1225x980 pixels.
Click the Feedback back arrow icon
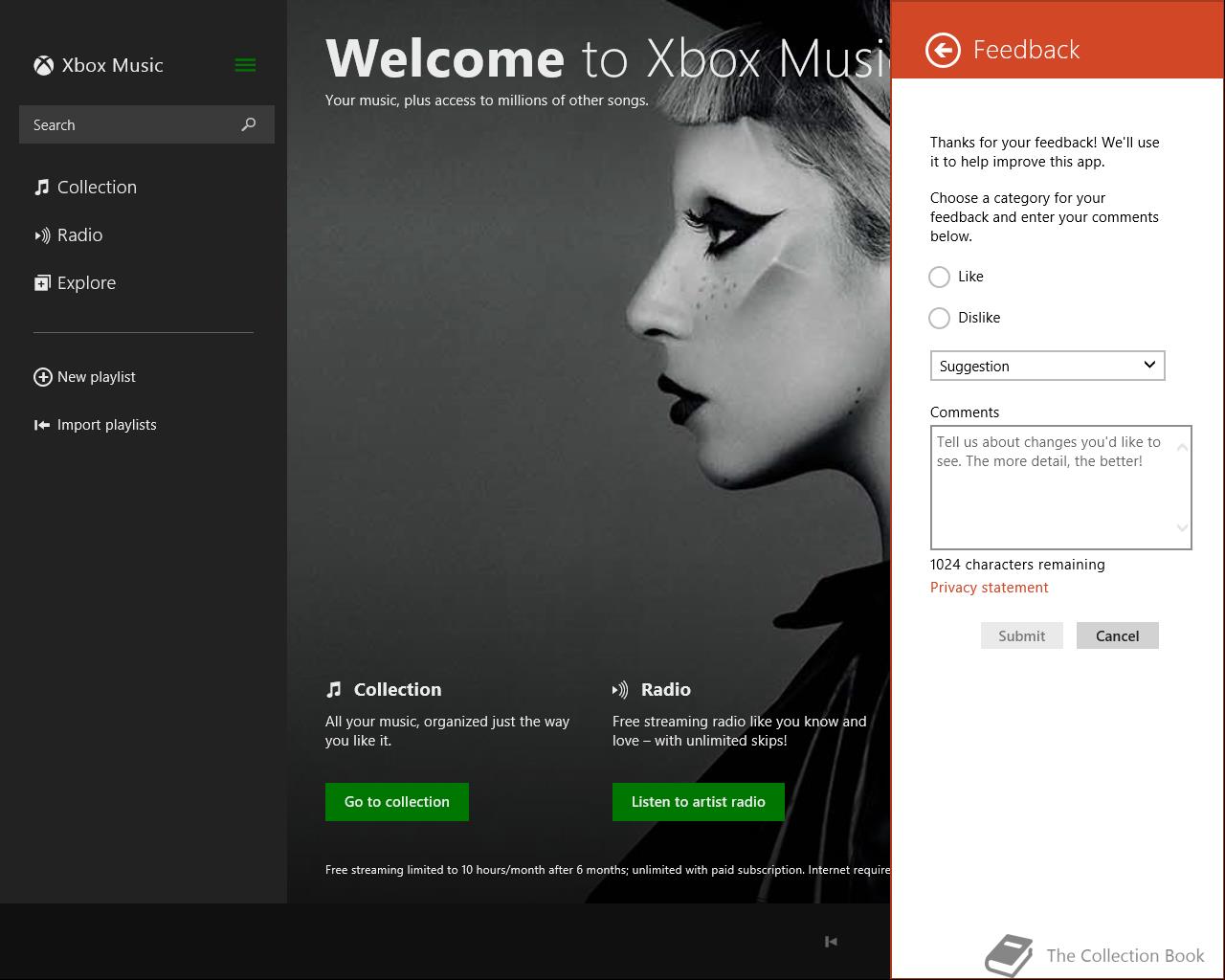click(x=943, y=50)
